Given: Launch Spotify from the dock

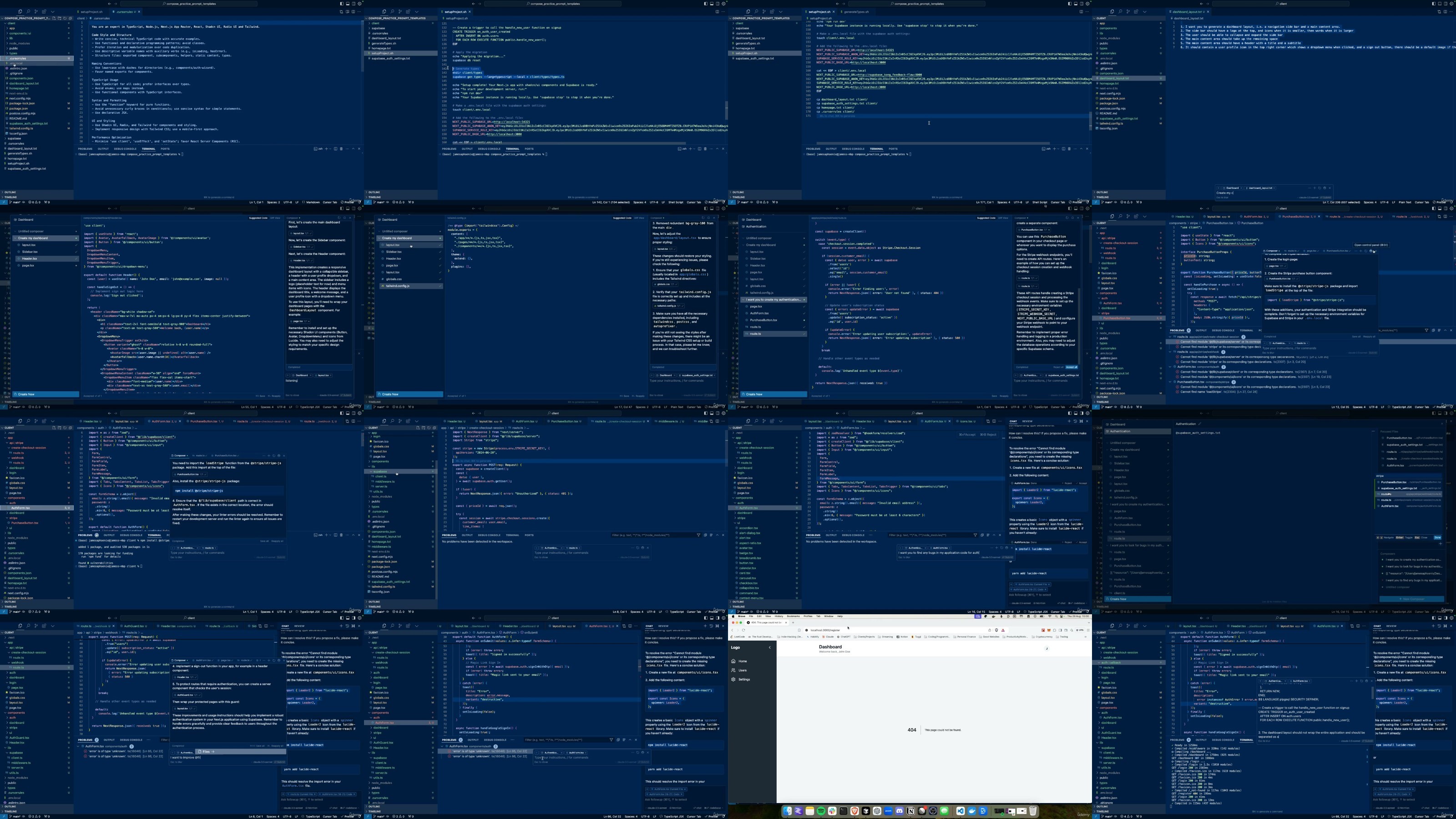Looking at the screenshot, I should click(821, 811).
